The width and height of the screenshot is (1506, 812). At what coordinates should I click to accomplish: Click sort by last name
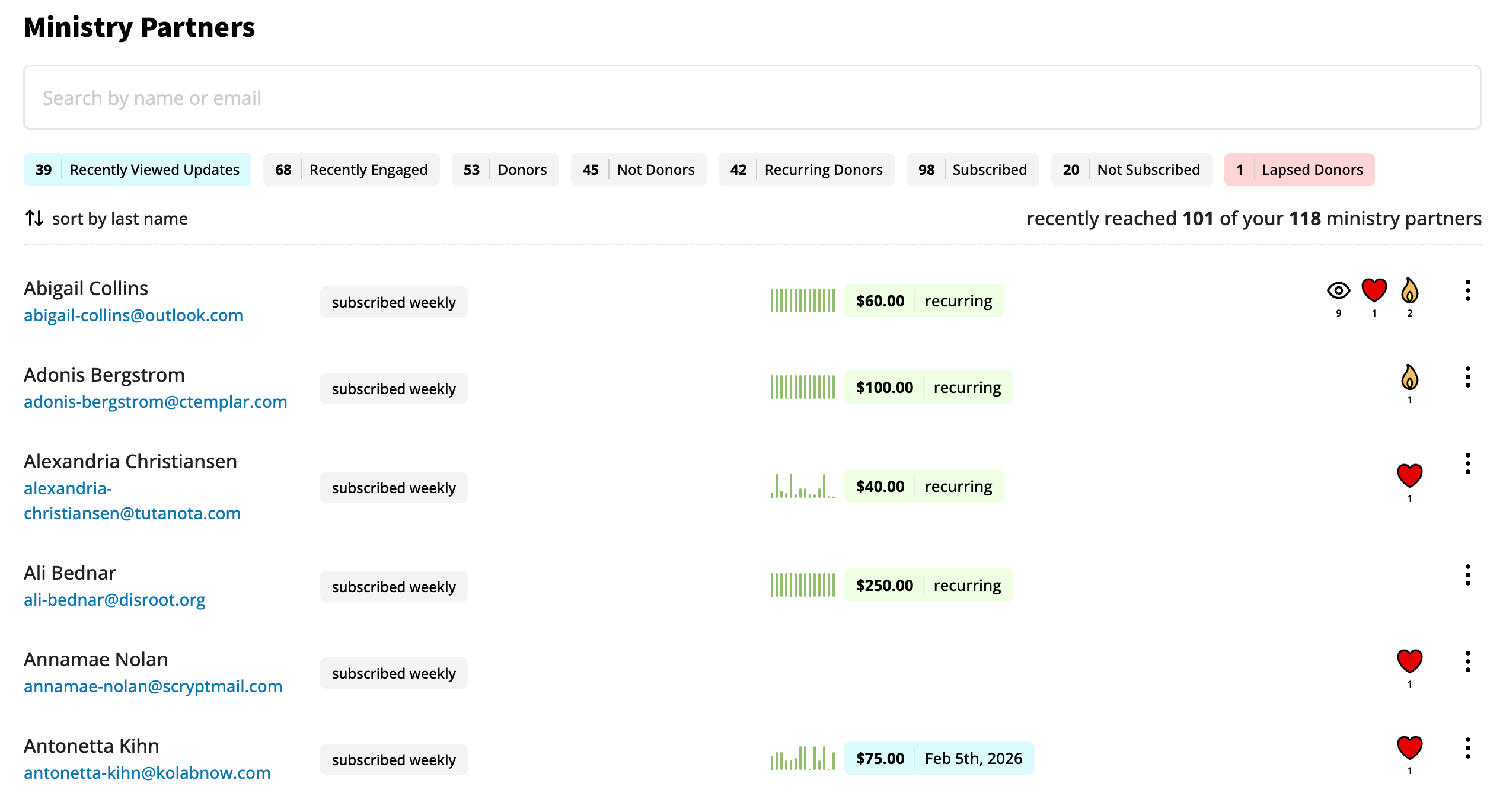120,219
